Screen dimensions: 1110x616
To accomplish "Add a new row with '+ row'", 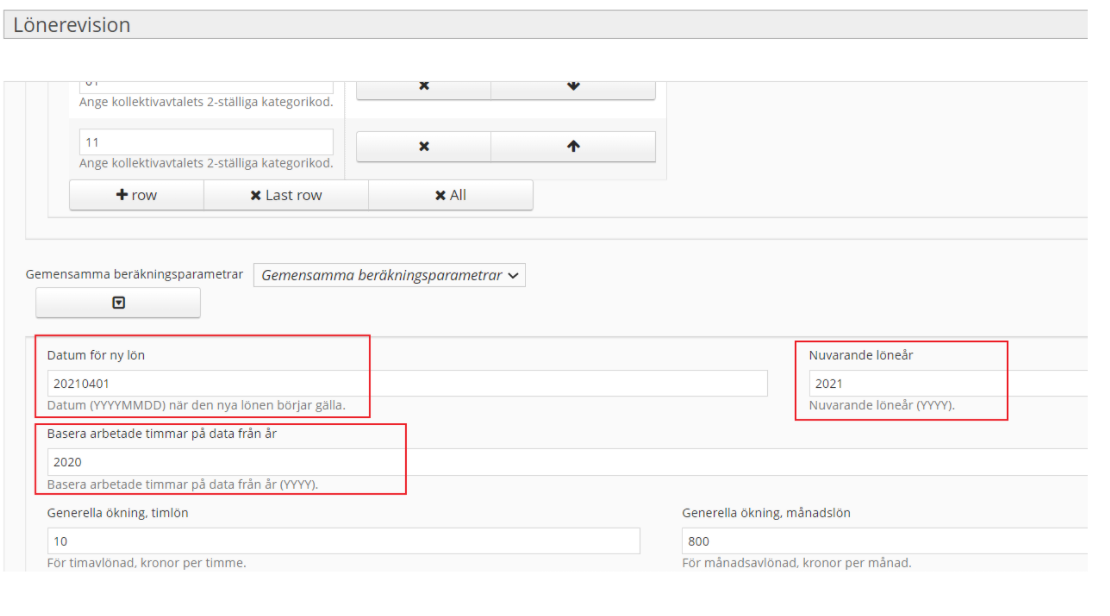I will click(136, 195).
